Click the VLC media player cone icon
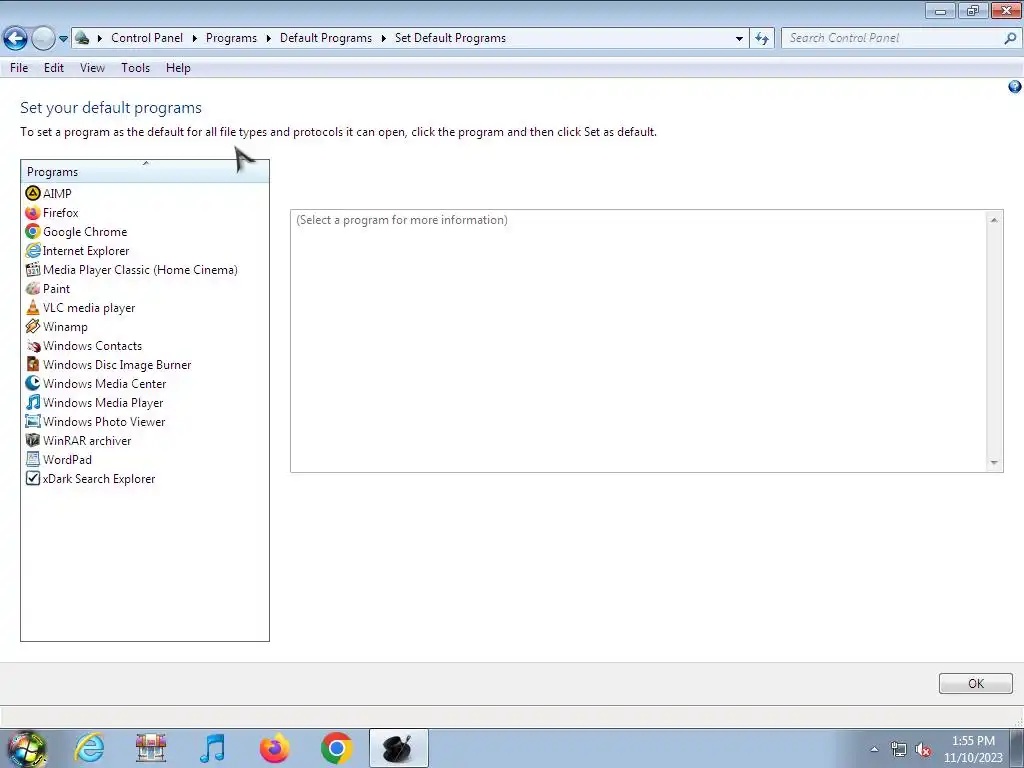This screenshot has height=768, width=1024. (33, 307)
